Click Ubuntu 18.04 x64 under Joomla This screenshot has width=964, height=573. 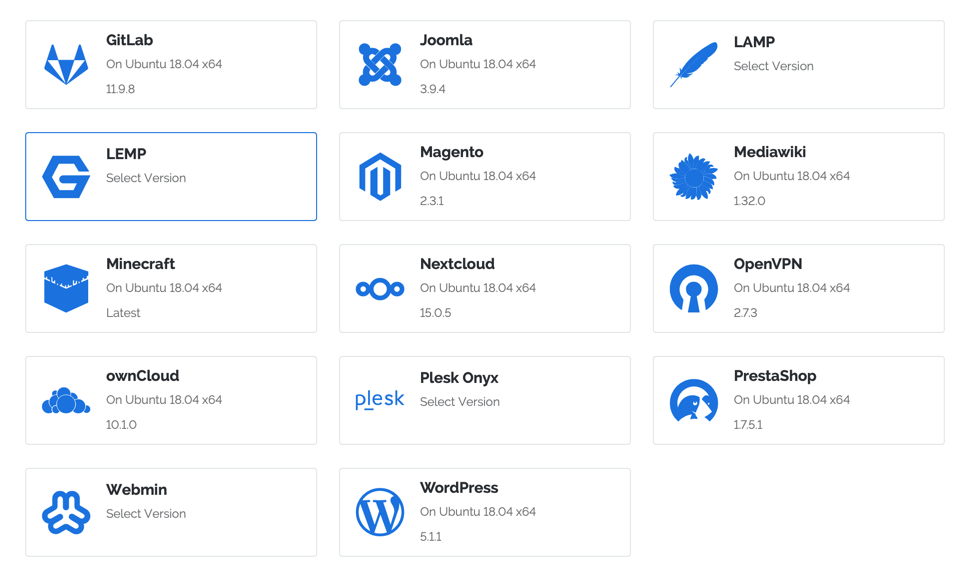click(488, 64)
